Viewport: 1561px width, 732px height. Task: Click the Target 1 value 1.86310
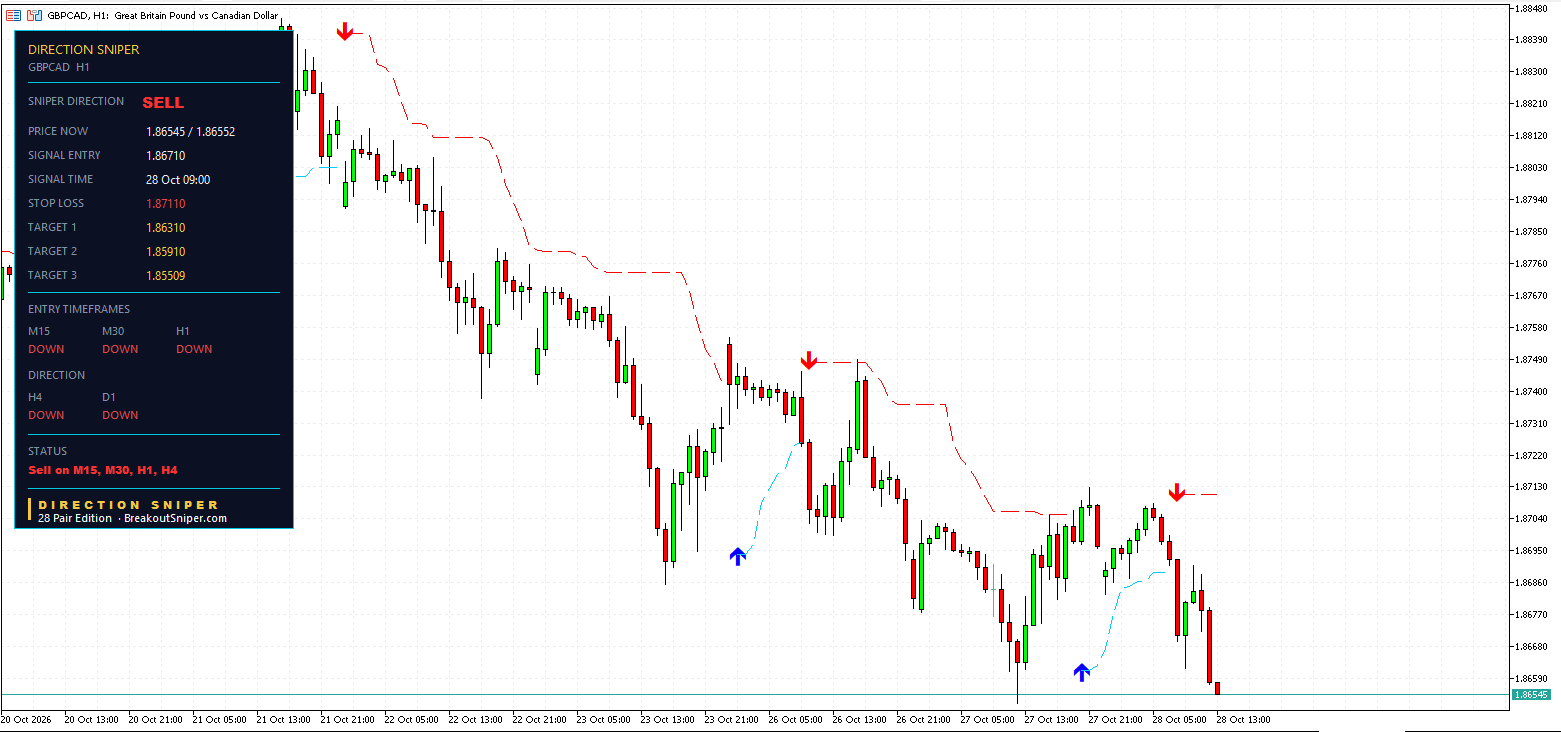[x=166, y=227]
